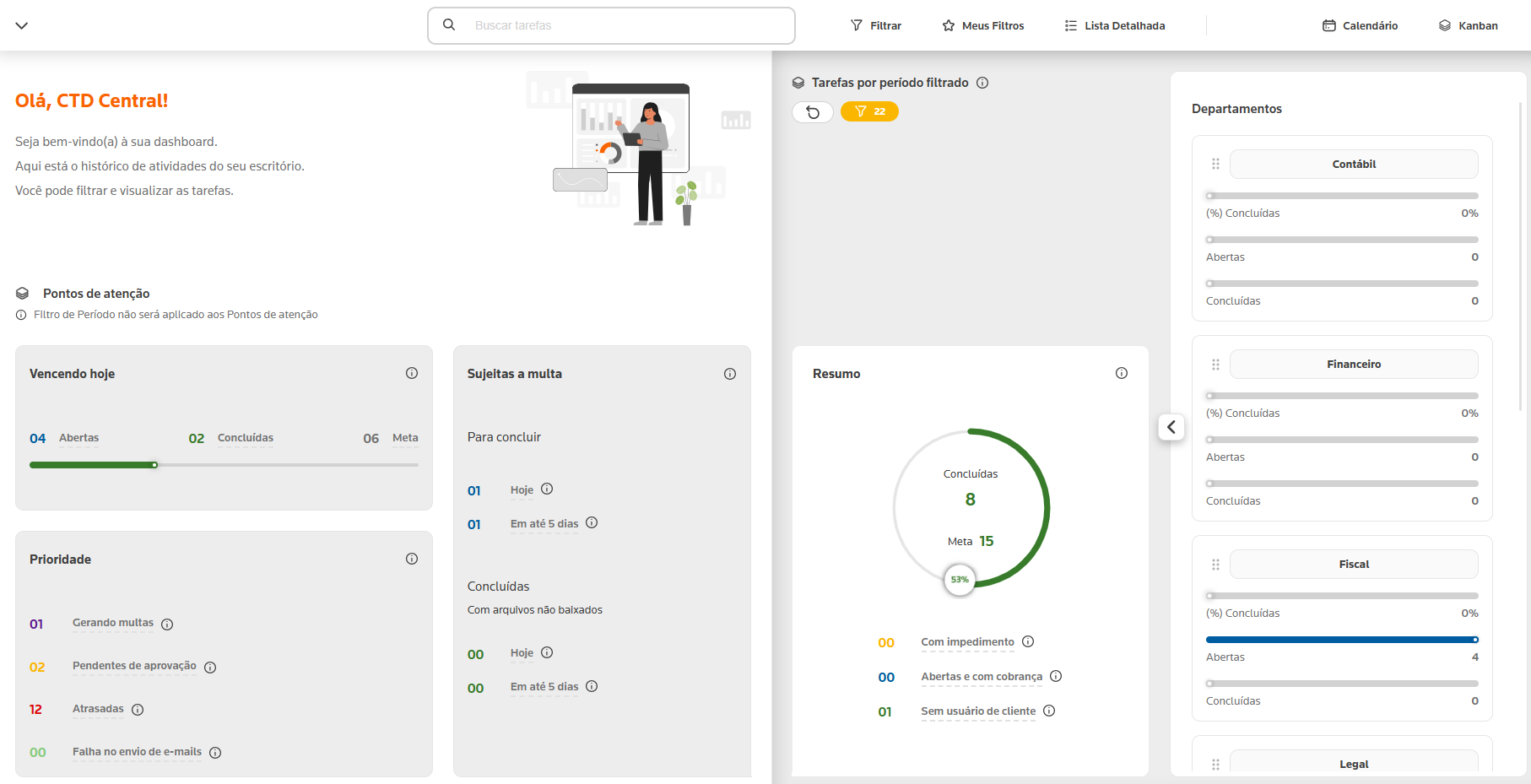Click info icon next to Gerando multas
Viewport: 1531px width, 784px height.
tap(167, 624)
